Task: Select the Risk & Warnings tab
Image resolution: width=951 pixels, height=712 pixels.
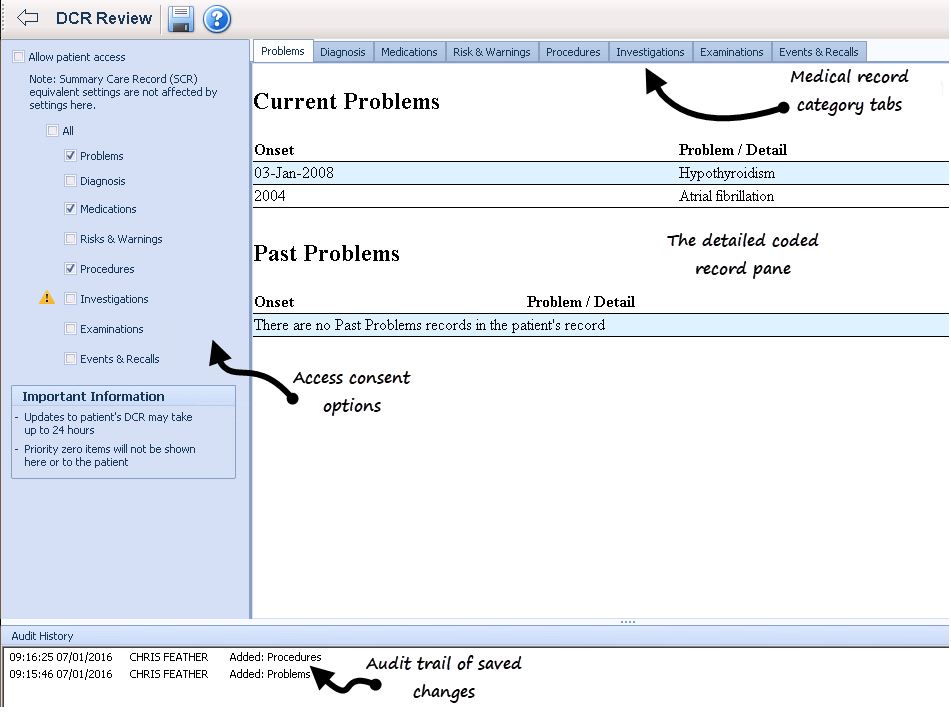Action: (491, 52)
